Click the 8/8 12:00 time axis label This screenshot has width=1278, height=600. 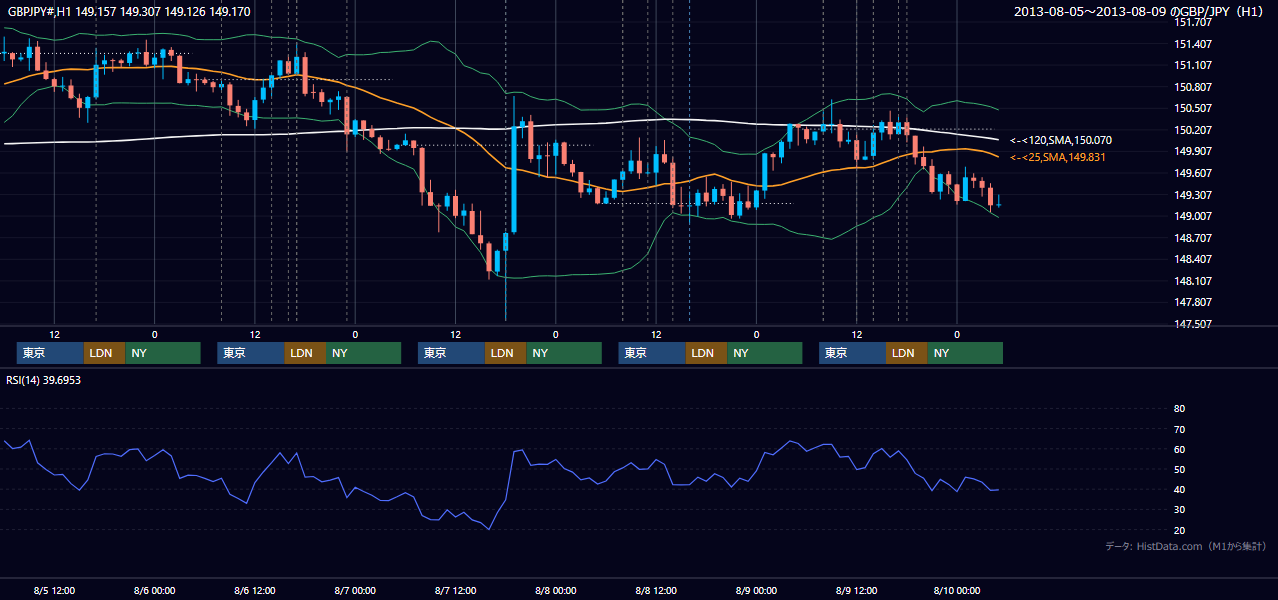click(656, 590)
